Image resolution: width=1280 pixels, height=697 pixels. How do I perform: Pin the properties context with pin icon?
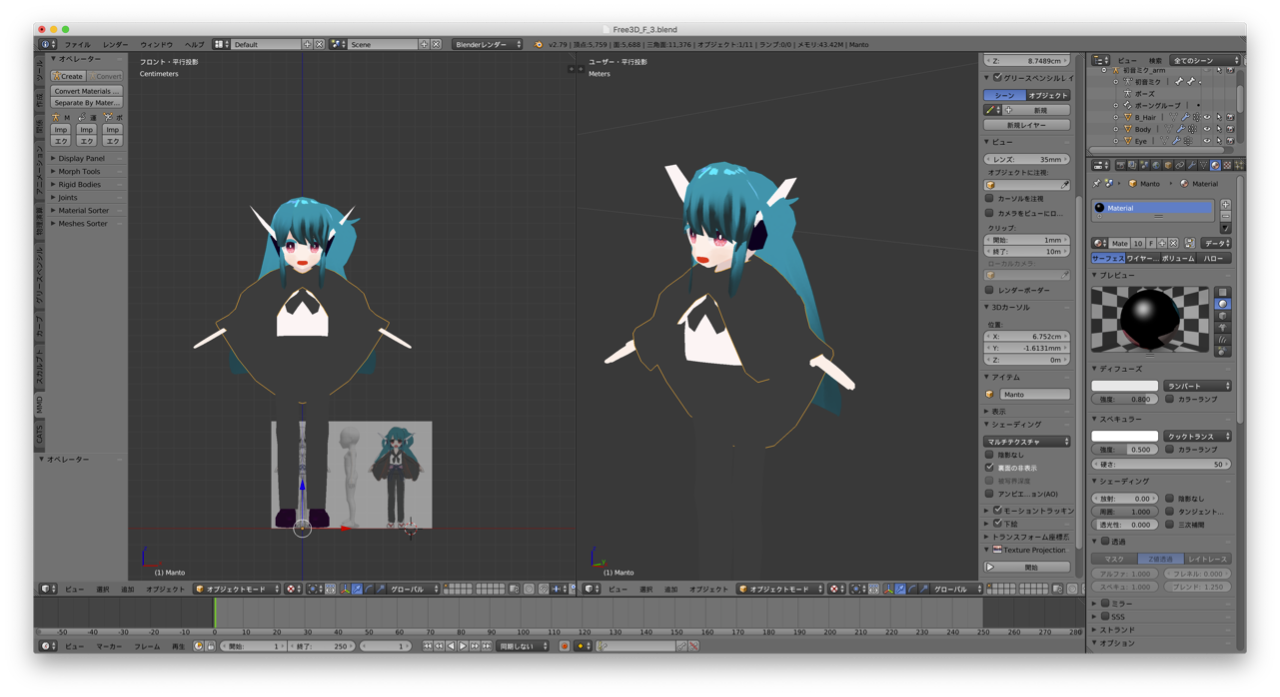[1098, 184]
